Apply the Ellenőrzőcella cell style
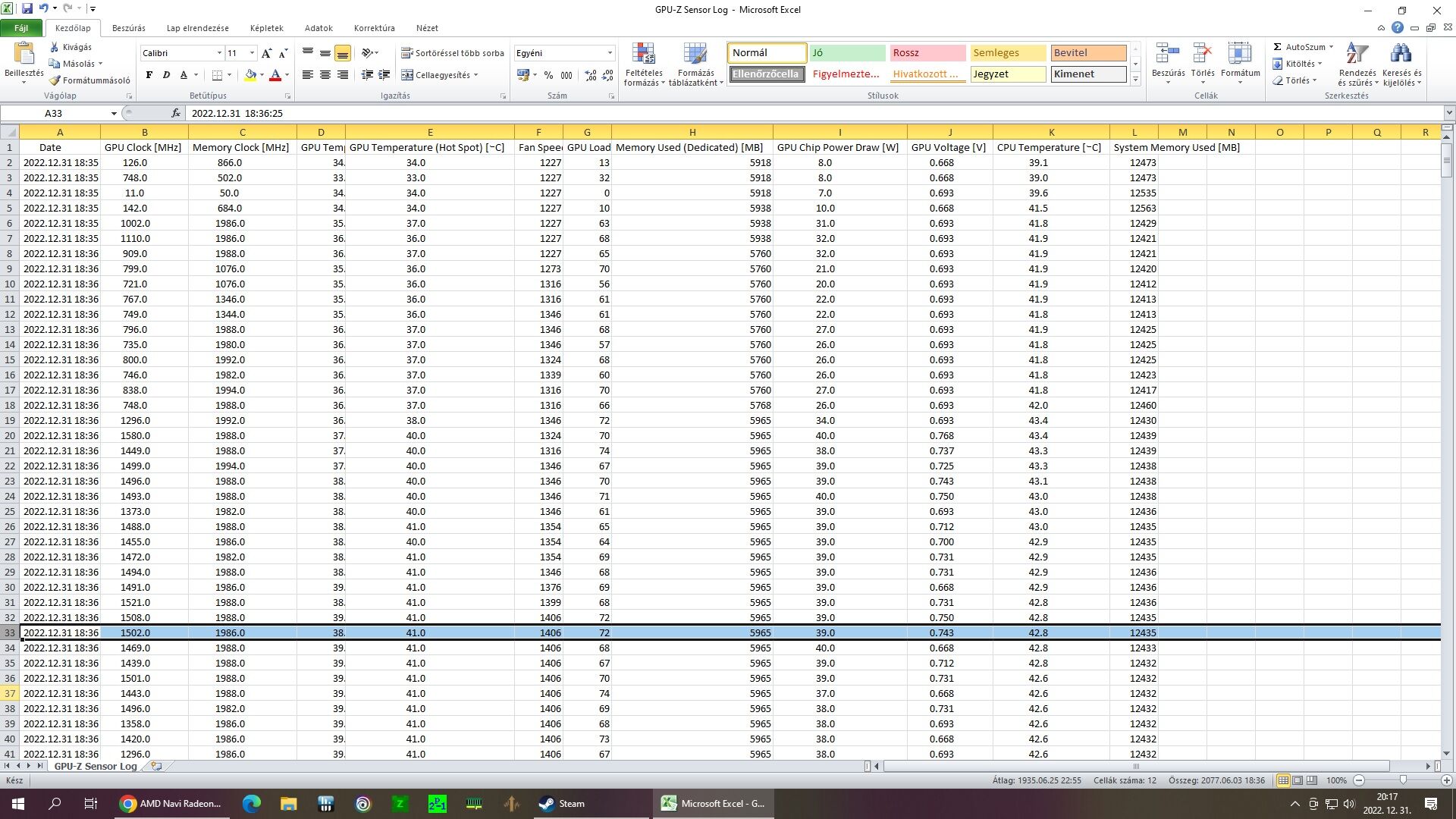1456x819 pixels. 767,74
